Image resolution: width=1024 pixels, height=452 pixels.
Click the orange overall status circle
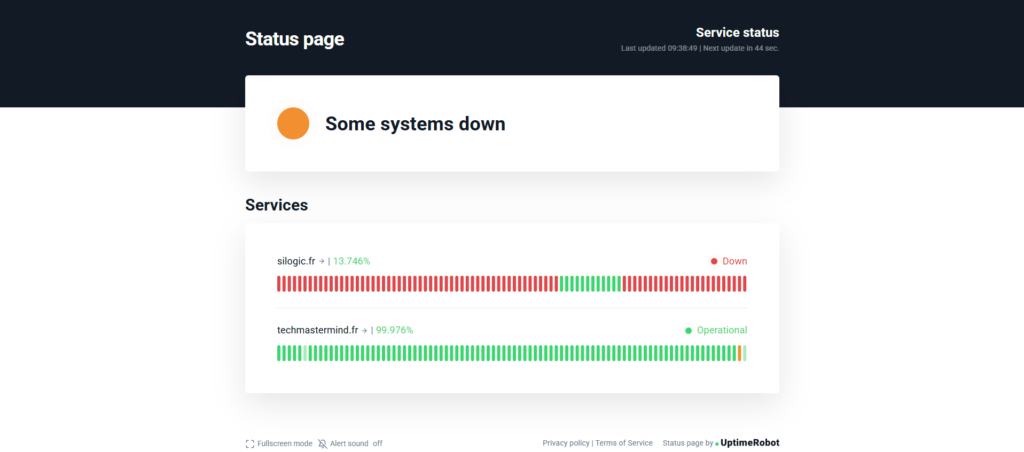point(293,124)
